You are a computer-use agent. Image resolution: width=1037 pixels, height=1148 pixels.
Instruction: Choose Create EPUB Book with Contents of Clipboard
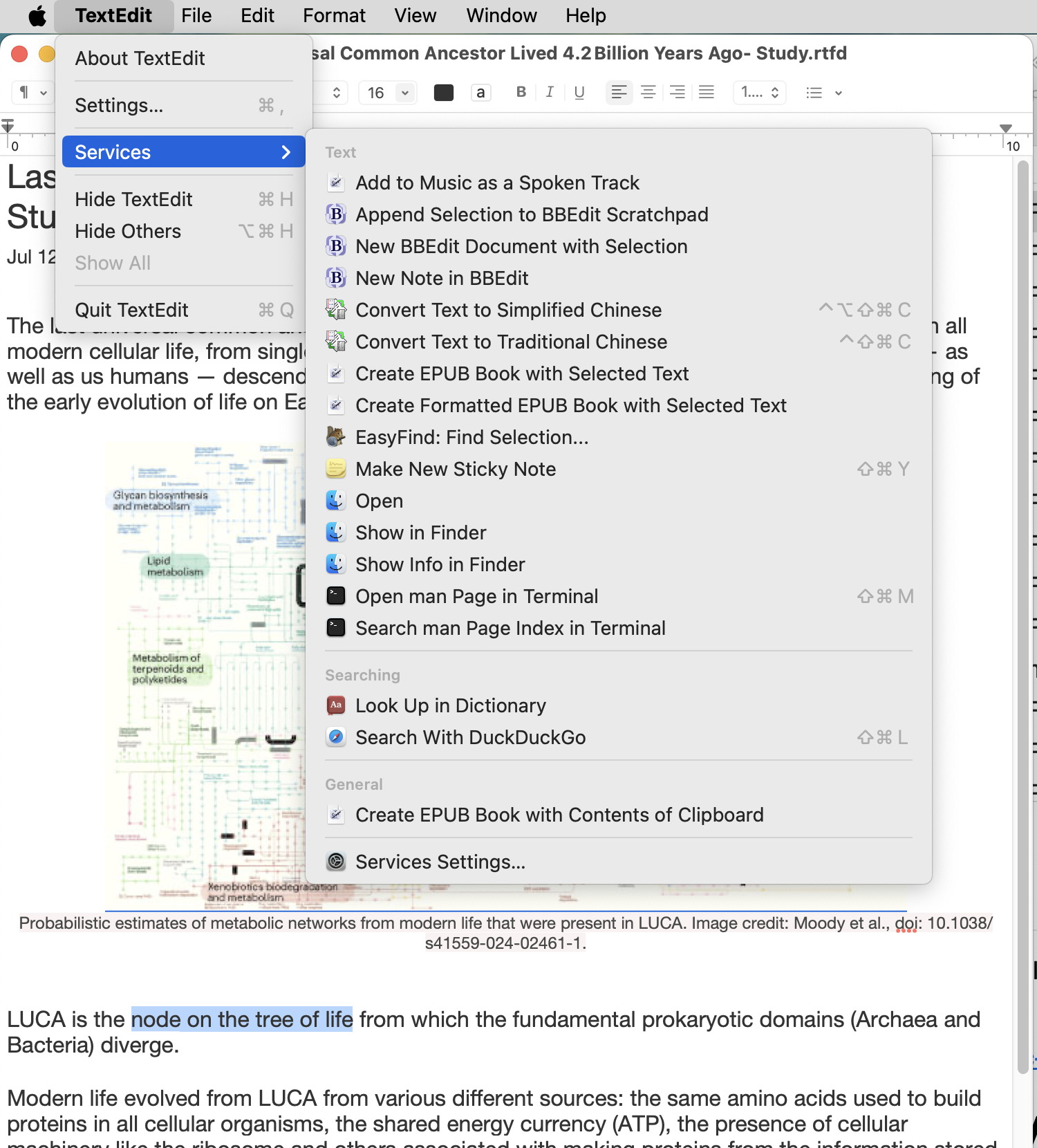(619, 815)
